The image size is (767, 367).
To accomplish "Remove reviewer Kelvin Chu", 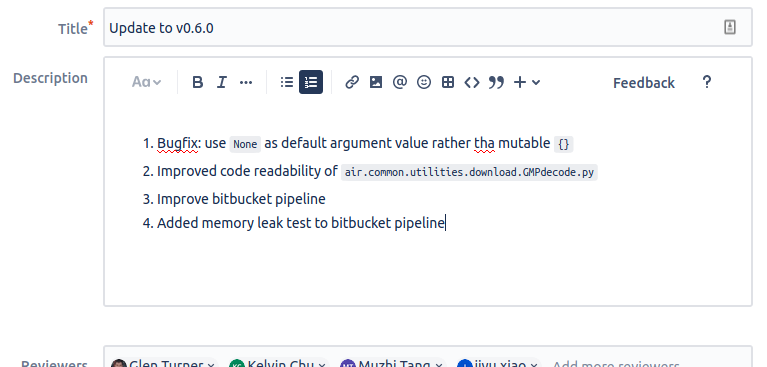I will pyautogui.click(x=322, y=365).
